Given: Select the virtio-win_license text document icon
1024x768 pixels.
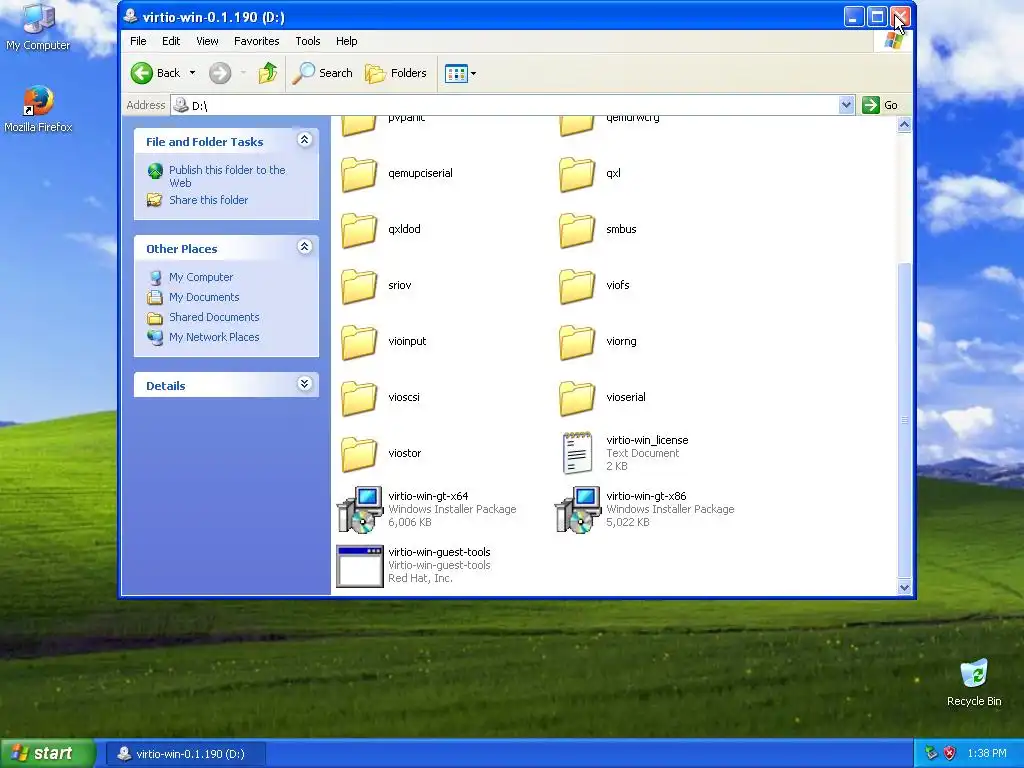Looking at the screenshot, I should [577, 453].
